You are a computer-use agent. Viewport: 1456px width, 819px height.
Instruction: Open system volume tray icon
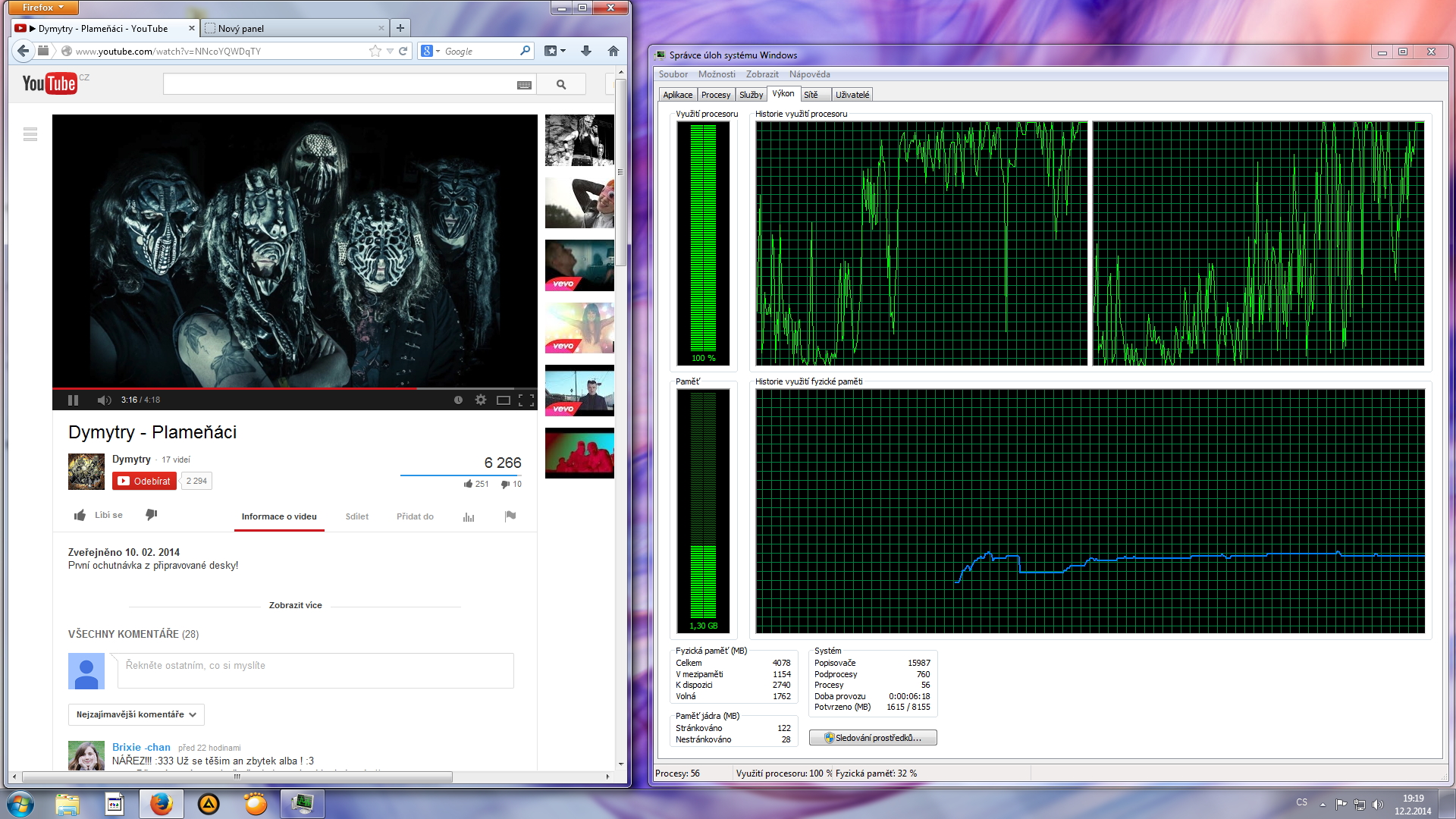click(1377, 805)
